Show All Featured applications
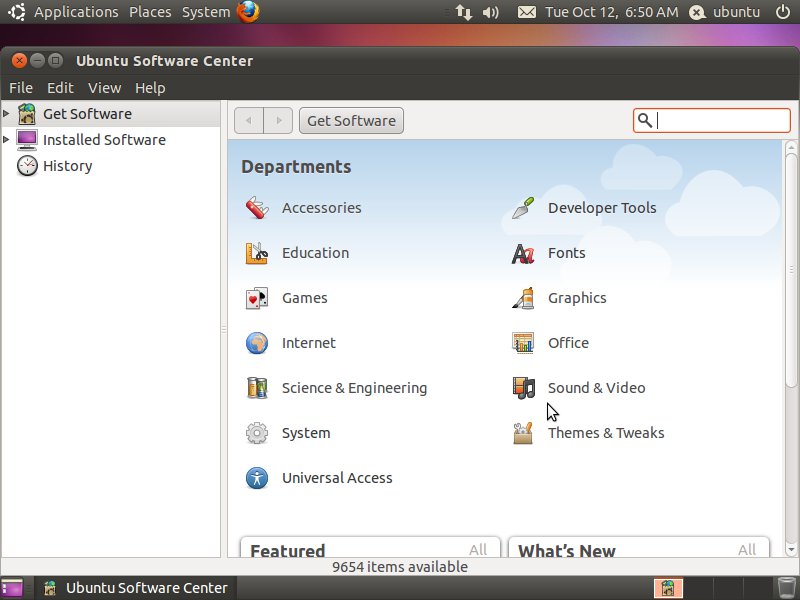Image resolution: width=800 pixels, height=600 pixels. [478, 549]
